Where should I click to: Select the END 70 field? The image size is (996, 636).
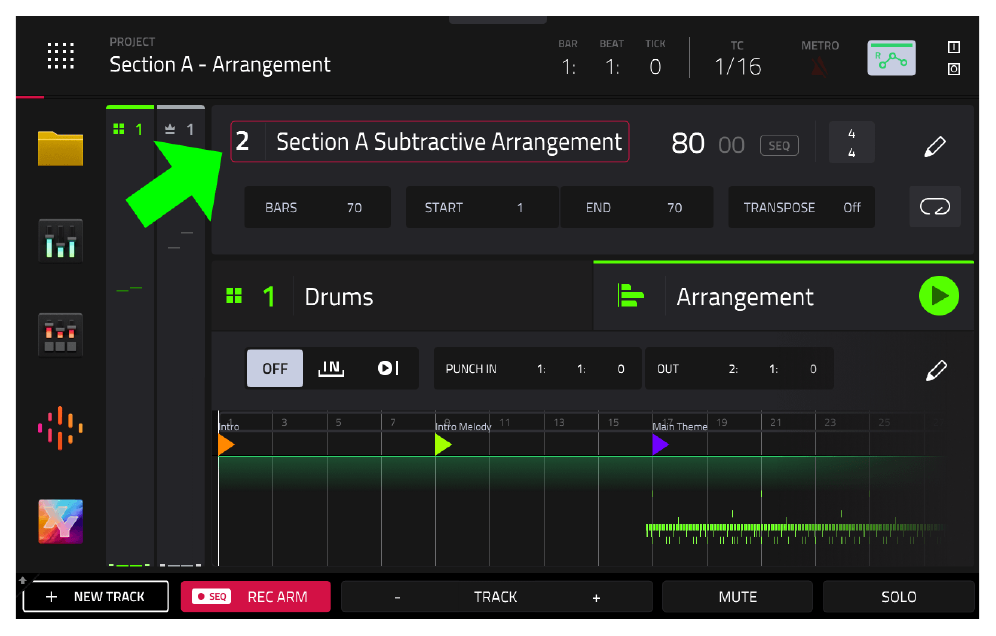pos(636,207)
